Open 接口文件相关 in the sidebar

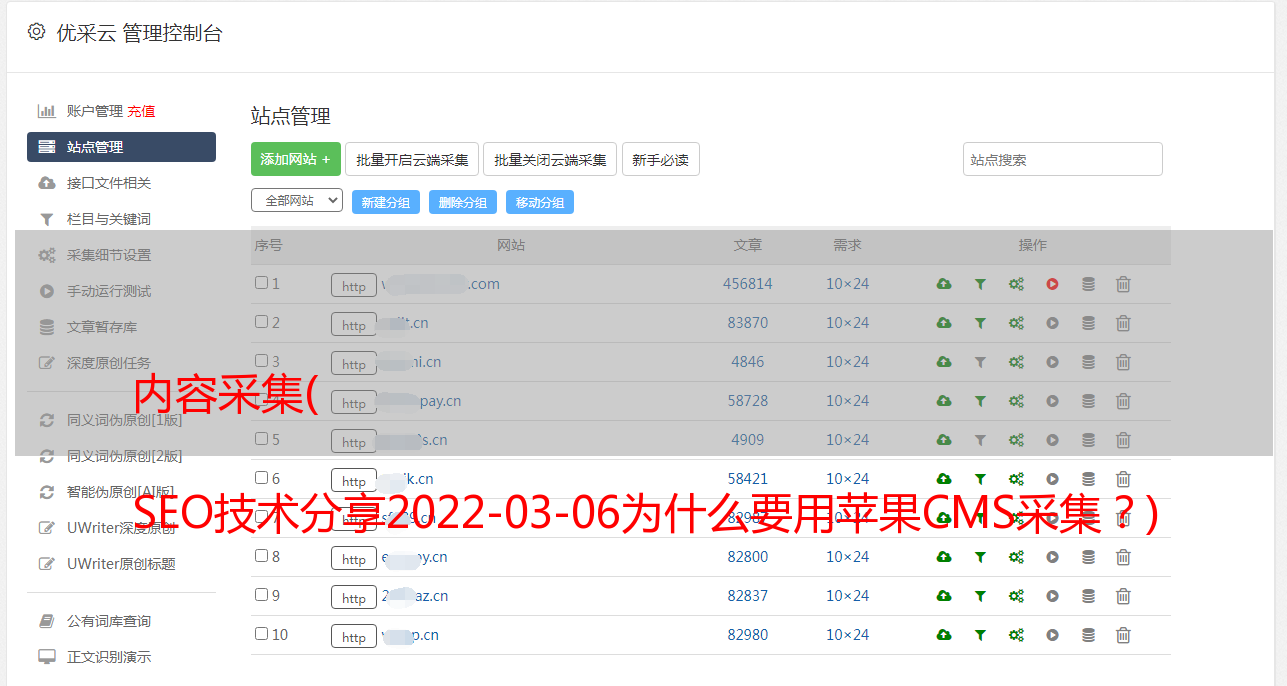pyautogui.click(x=108, y=183)
